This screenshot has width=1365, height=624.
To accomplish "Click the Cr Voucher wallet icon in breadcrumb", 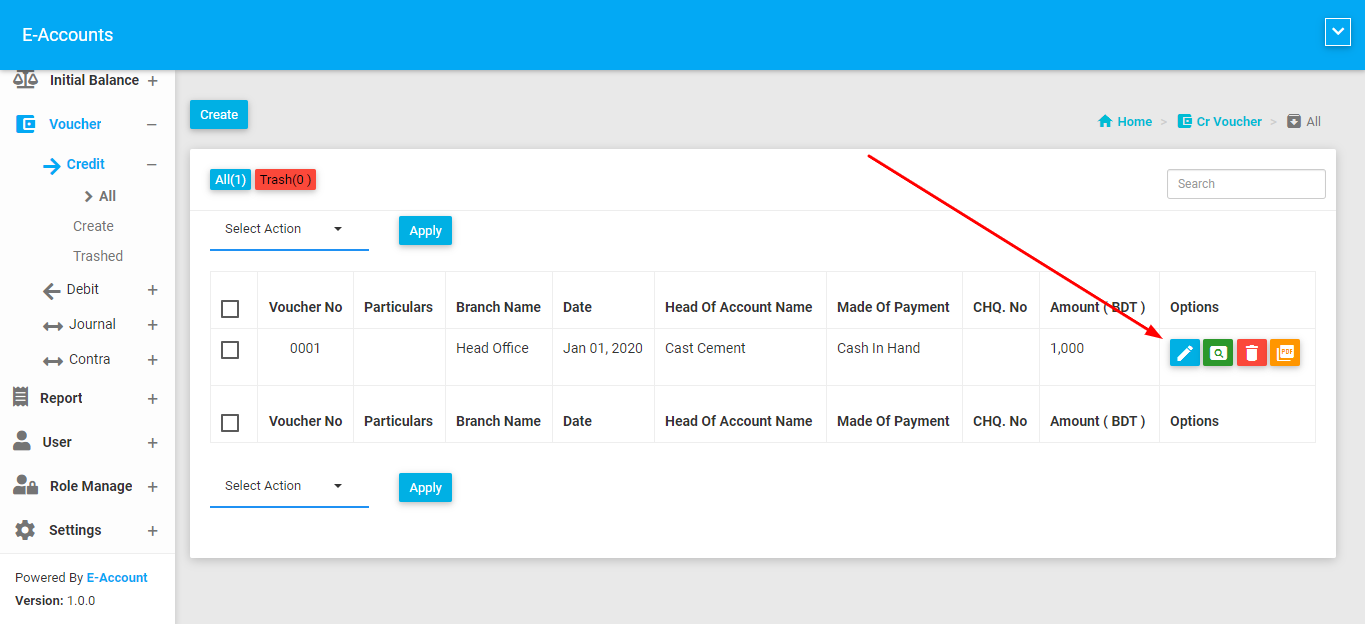I will (1184, 122).
